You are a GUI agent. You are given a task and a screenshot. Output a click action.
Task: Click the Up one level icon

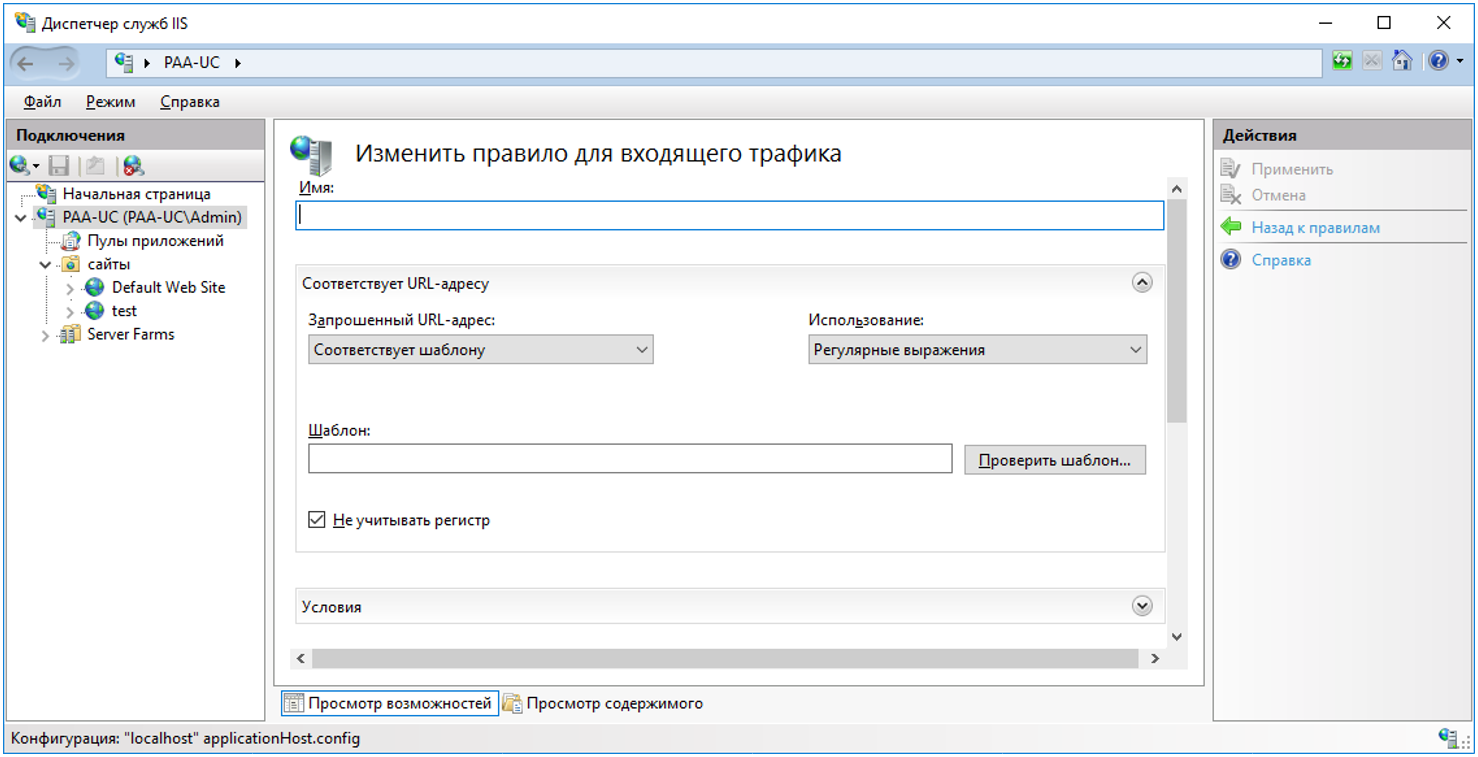[95, 166]
